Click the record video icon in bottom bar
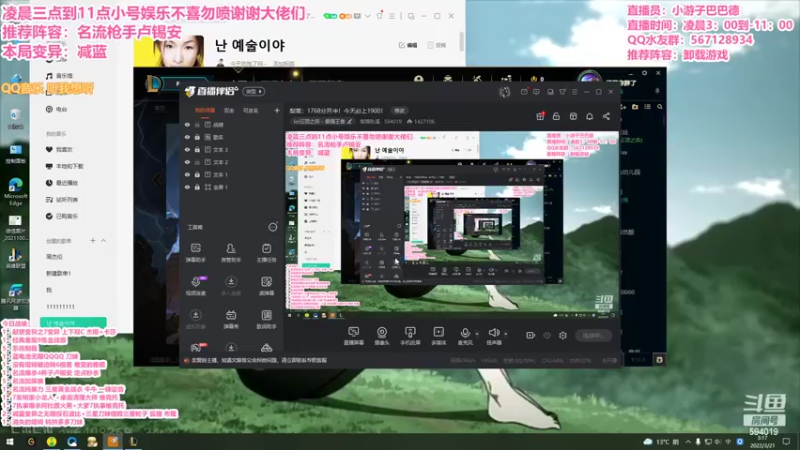 pyautogui.click(x=531, y=335)
